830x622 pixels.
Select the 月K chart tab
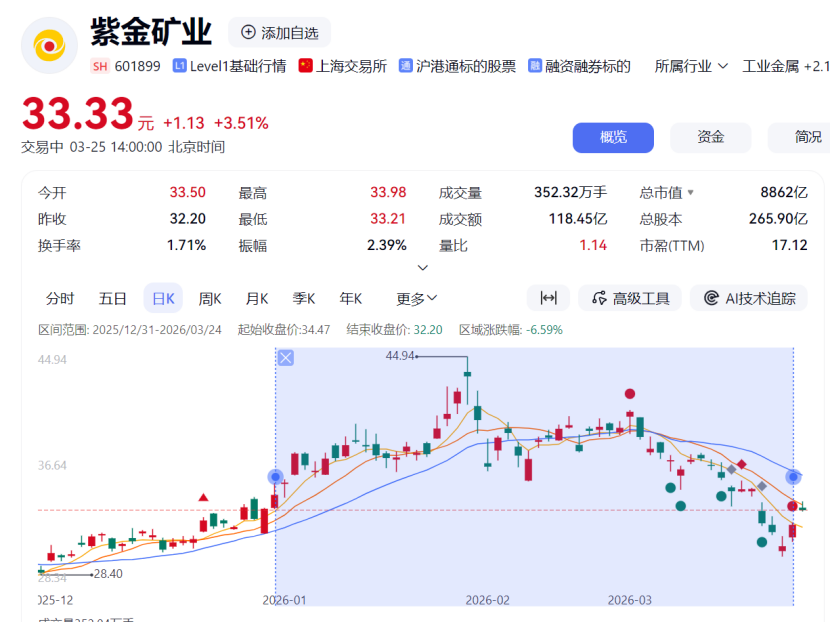click(x=257, y=299)
